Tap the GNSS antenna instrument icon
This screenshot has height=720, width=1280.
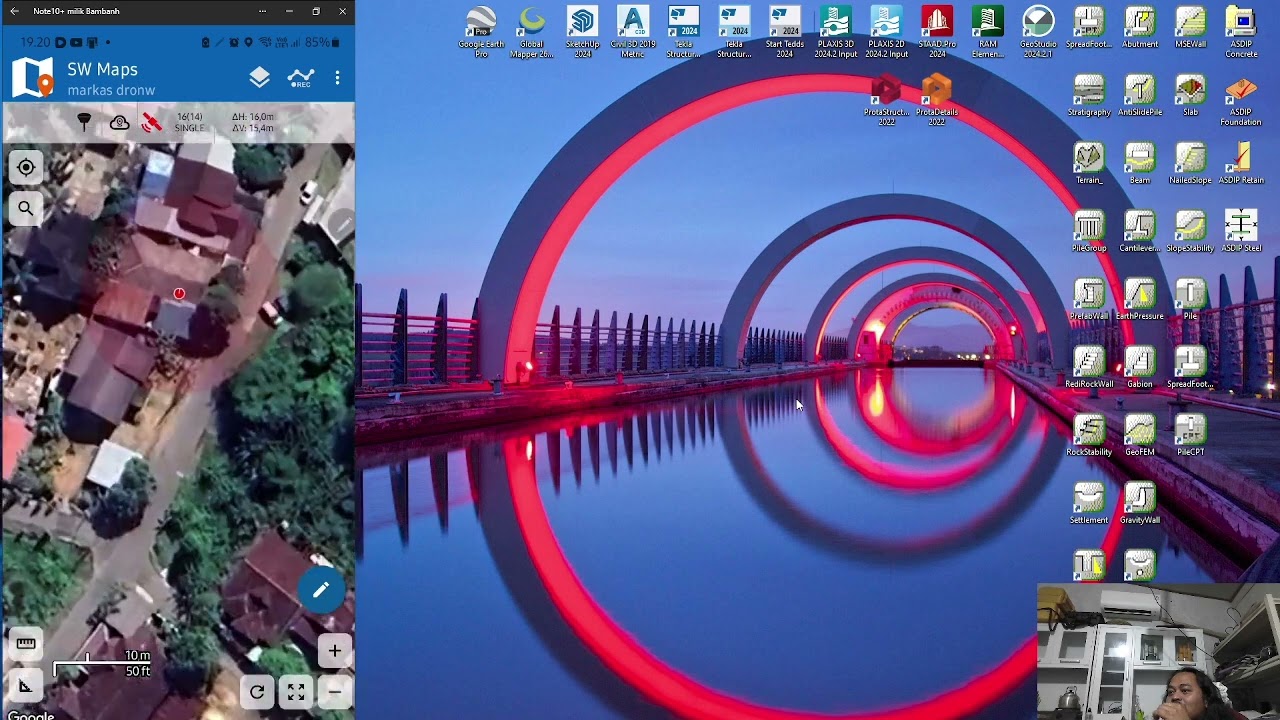click(84, 122)
